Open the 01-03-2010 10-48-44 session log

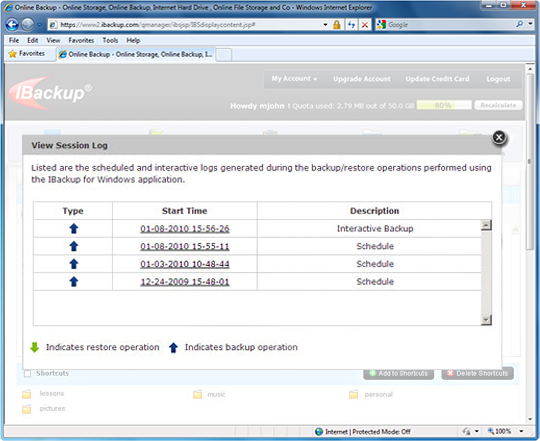(185, 264)
